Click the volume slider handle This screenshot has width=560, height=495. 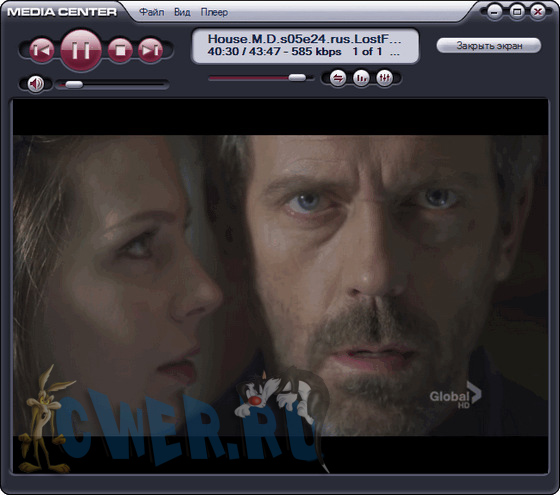74,85
